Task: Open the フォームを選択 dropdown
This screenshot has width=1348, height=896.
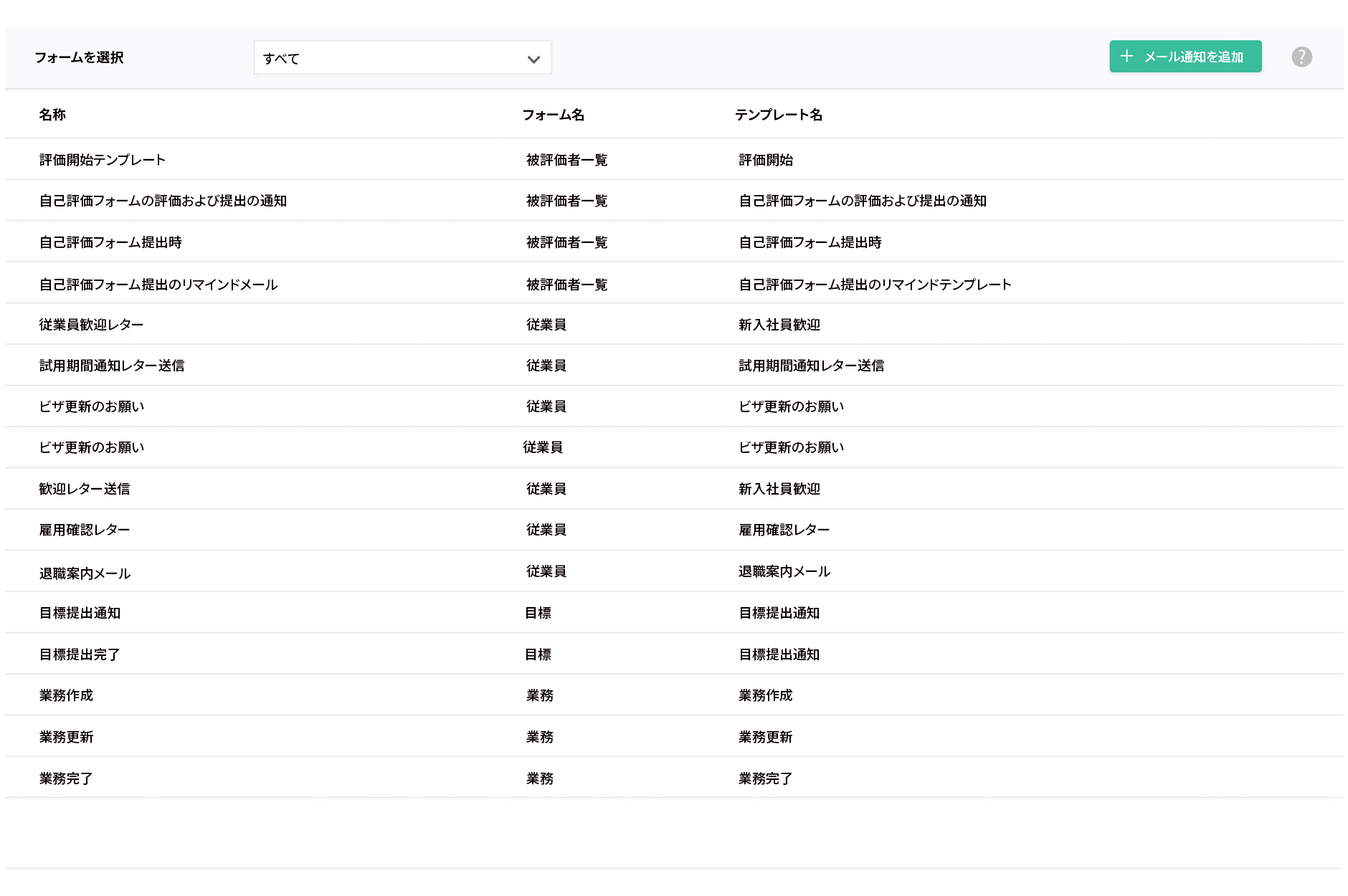Action: pyautogui.click(x=402, y=57)
